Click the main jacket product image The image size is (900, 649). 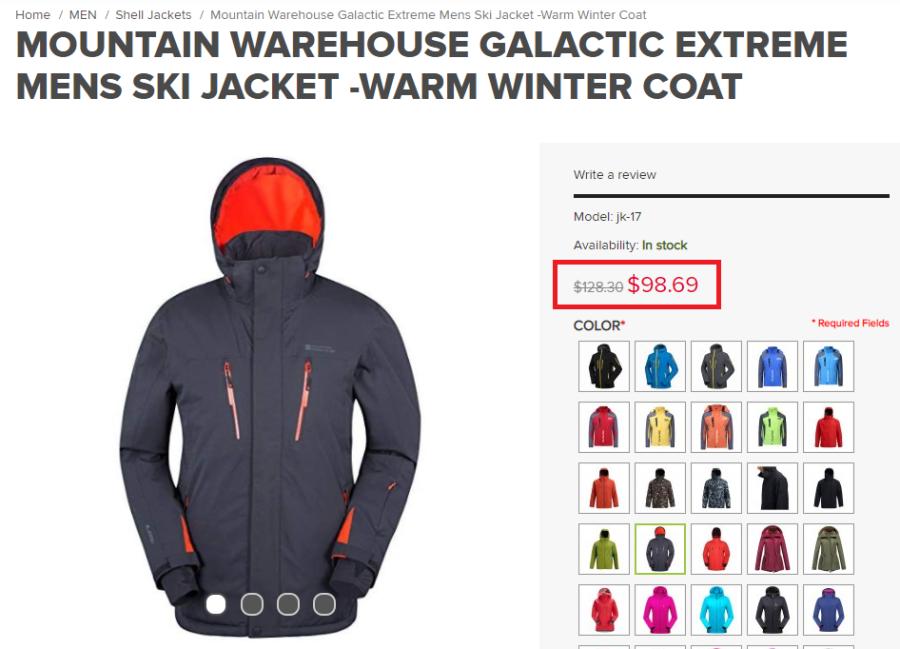pyautogui.click(x=270, y=397)
